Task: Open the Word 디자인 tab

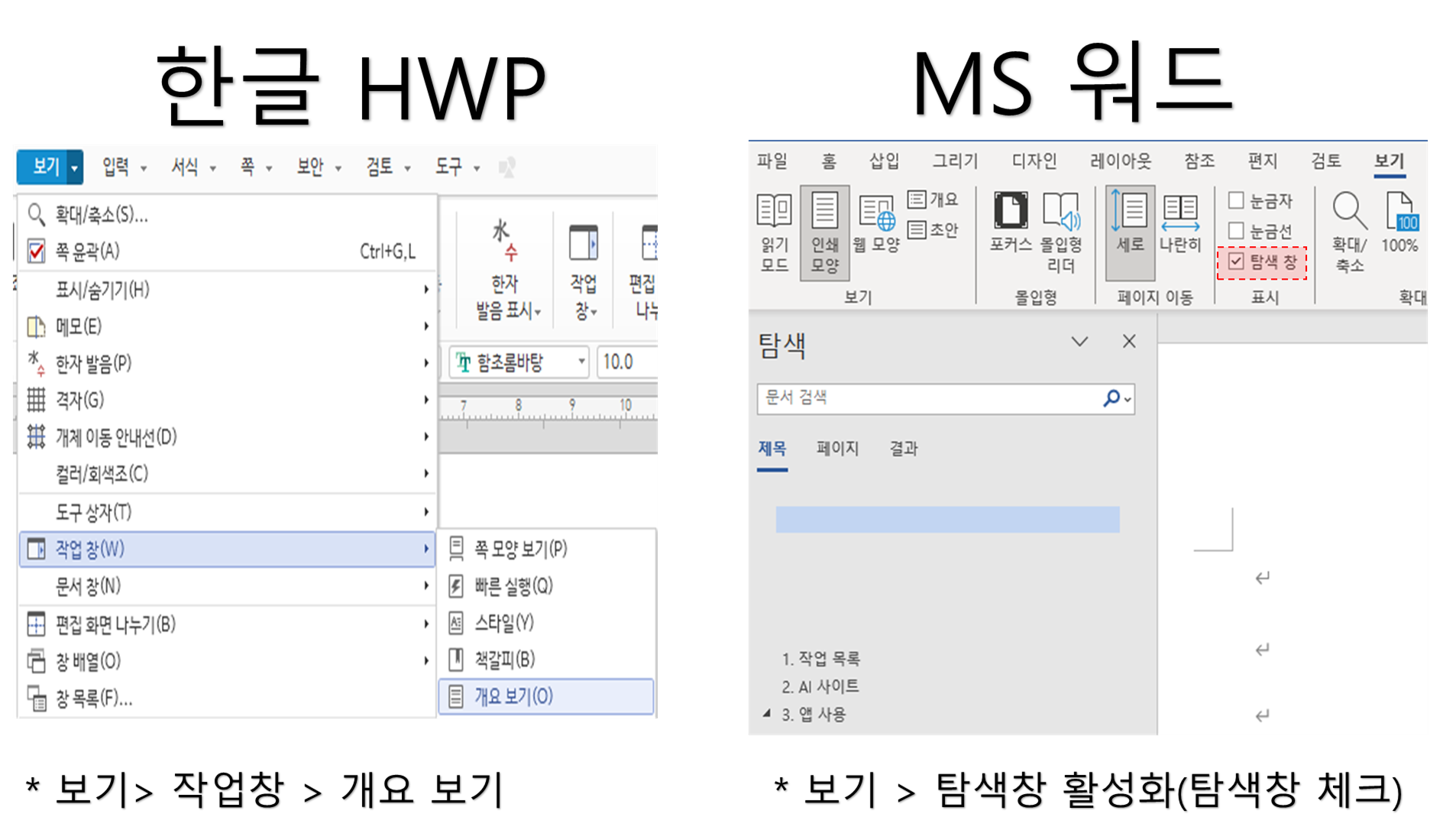Action: 1034,161
